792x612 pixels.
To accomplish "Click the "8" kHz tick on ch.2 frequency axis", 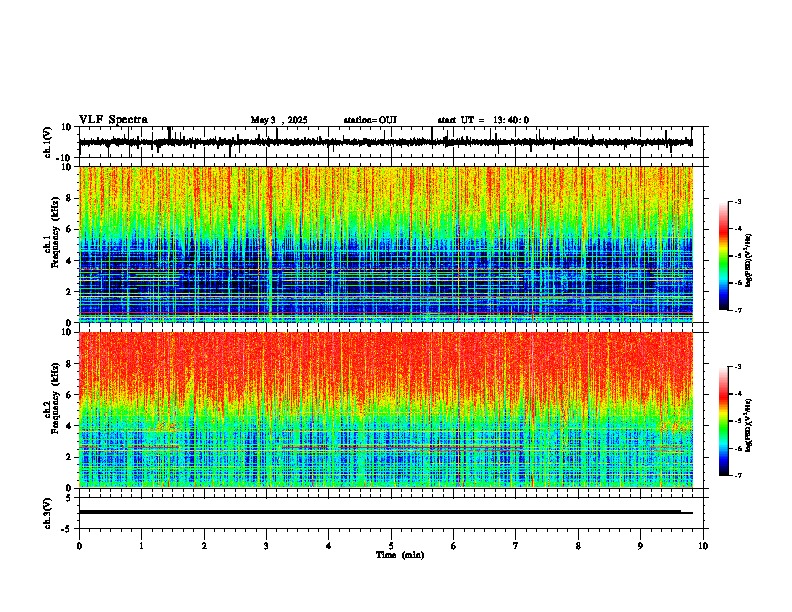I will click(70, 363).
